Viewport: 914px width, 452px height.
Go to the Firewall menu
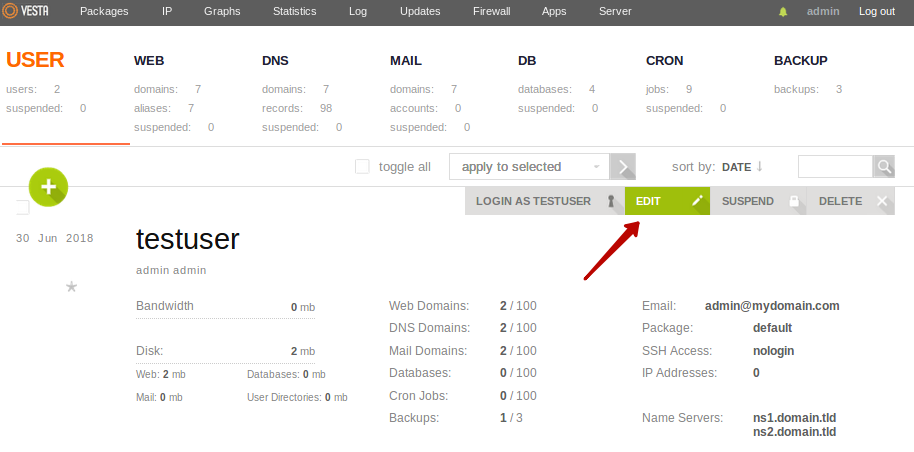[x=491, y=12]
